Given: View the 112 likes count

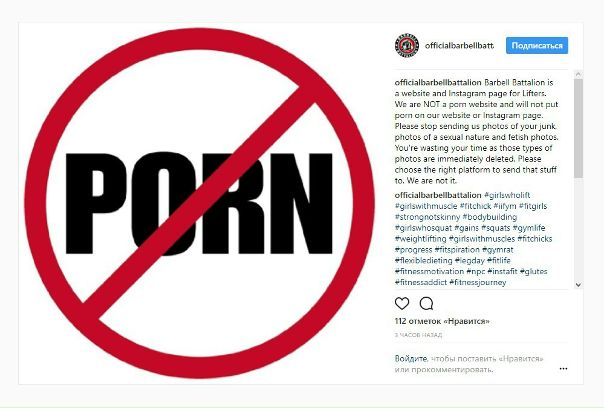Looking at the screenshot, I should coord(442,321).
